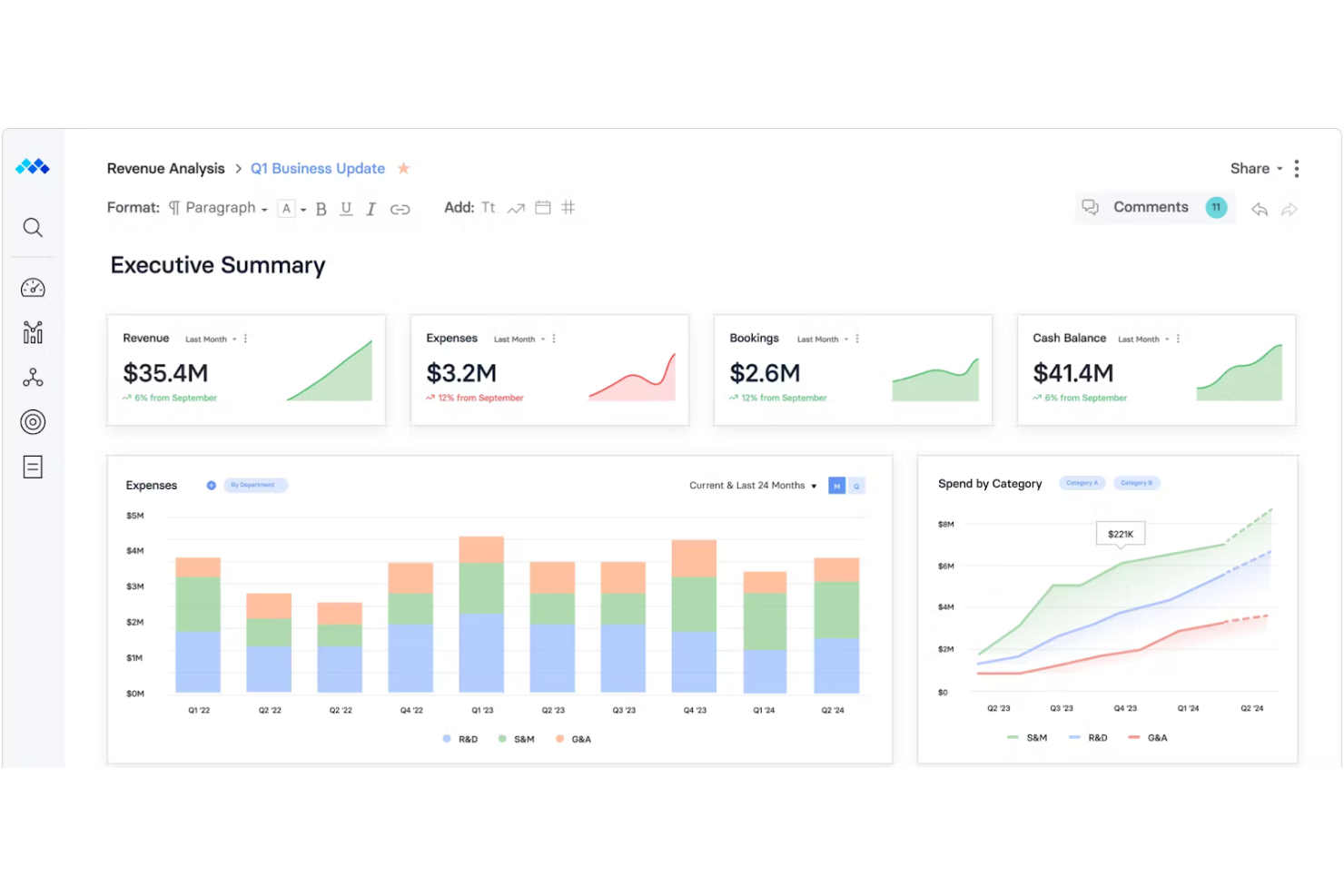This screenshot has height=896, width=1344.
Task: Change Cash Balance Last Month period
Action: pos(1143,340)
